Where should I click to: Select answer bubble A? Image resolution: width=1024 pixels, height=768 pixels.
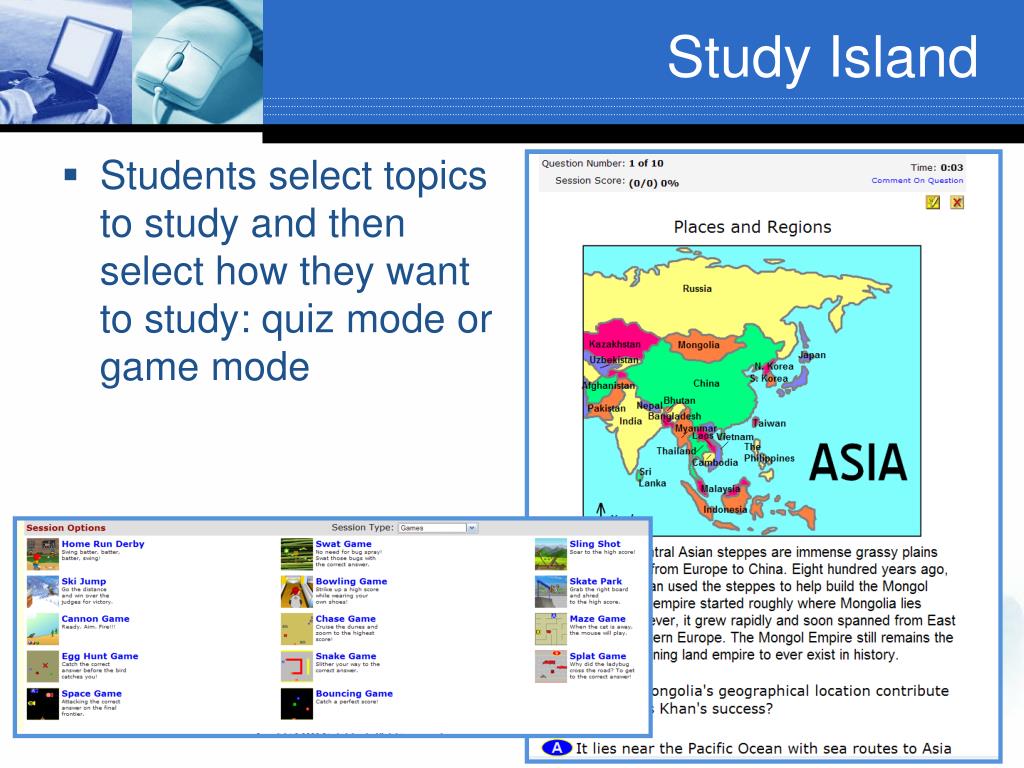[x=557, y=748]
